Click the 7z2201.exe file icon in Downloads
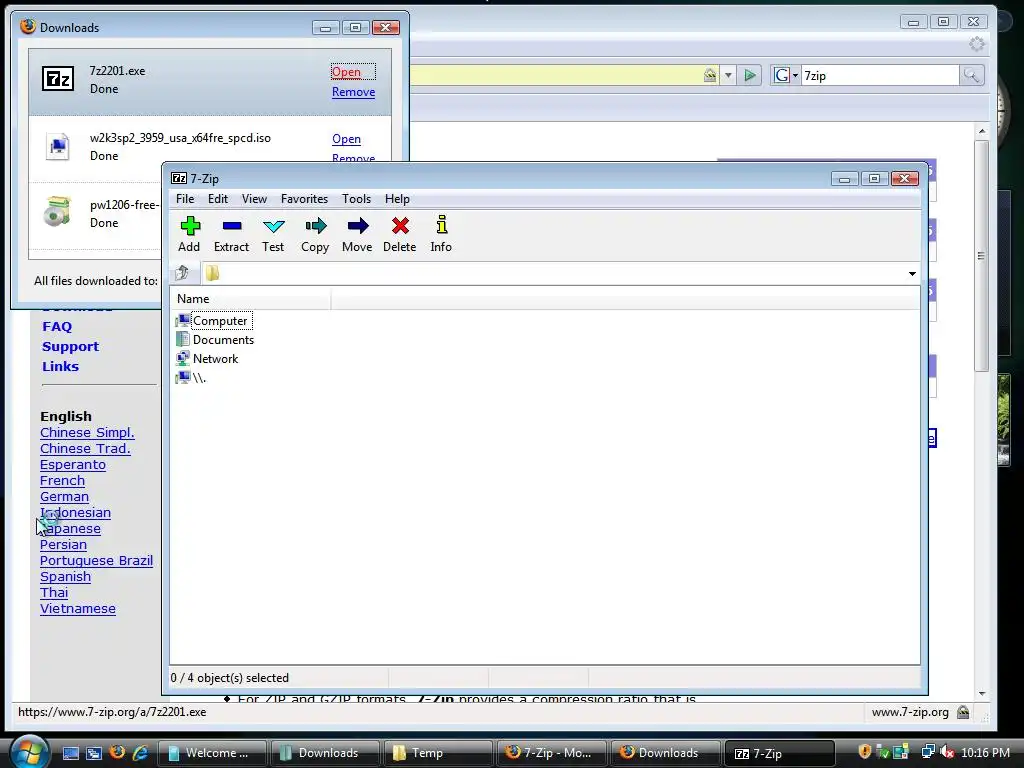The width and height of the screenshot is (1024, 768). [x=58, y=79]
